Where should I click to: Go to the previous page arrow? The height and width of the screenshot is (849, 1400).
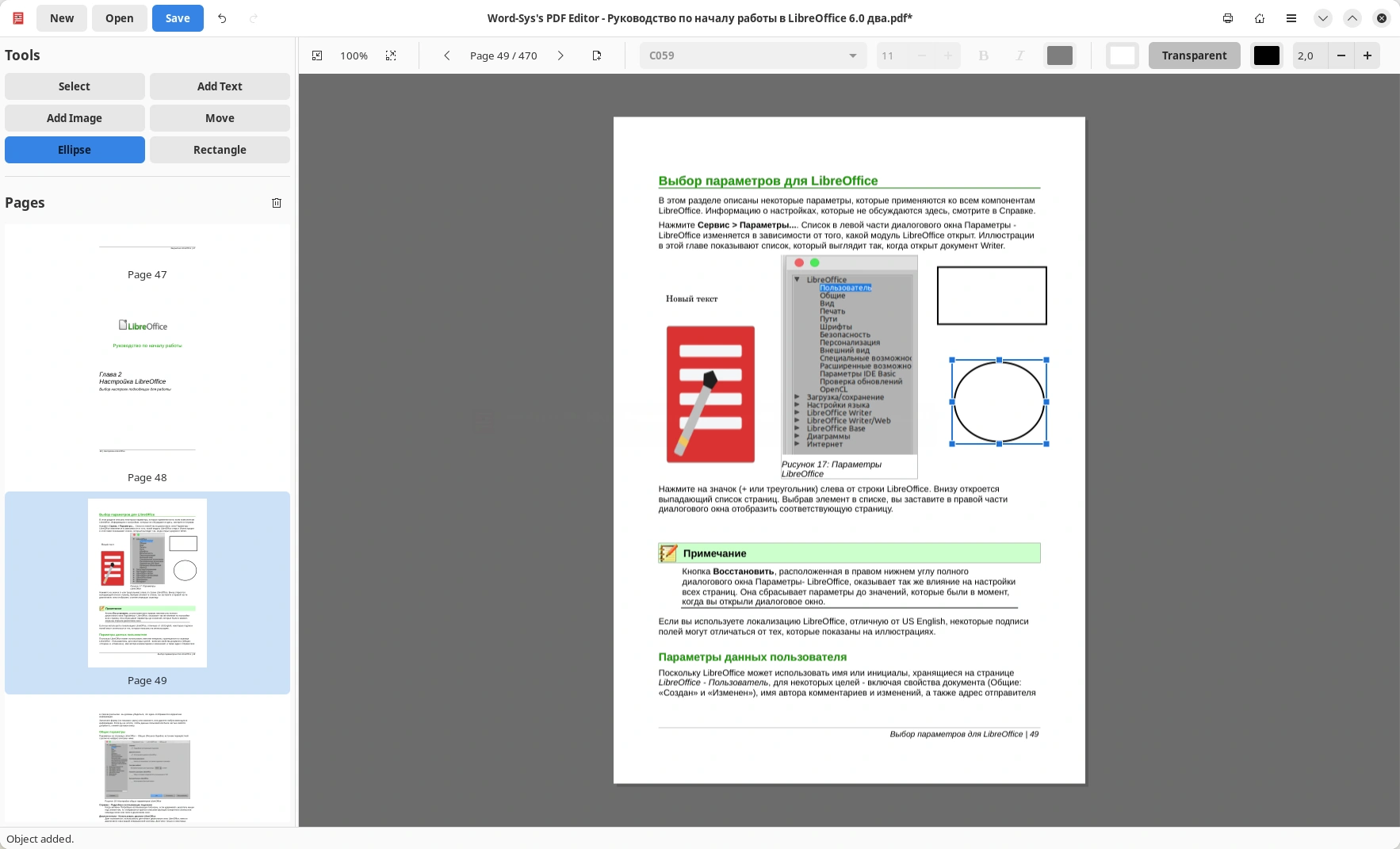pyautogui.click(x=447, y=55)
